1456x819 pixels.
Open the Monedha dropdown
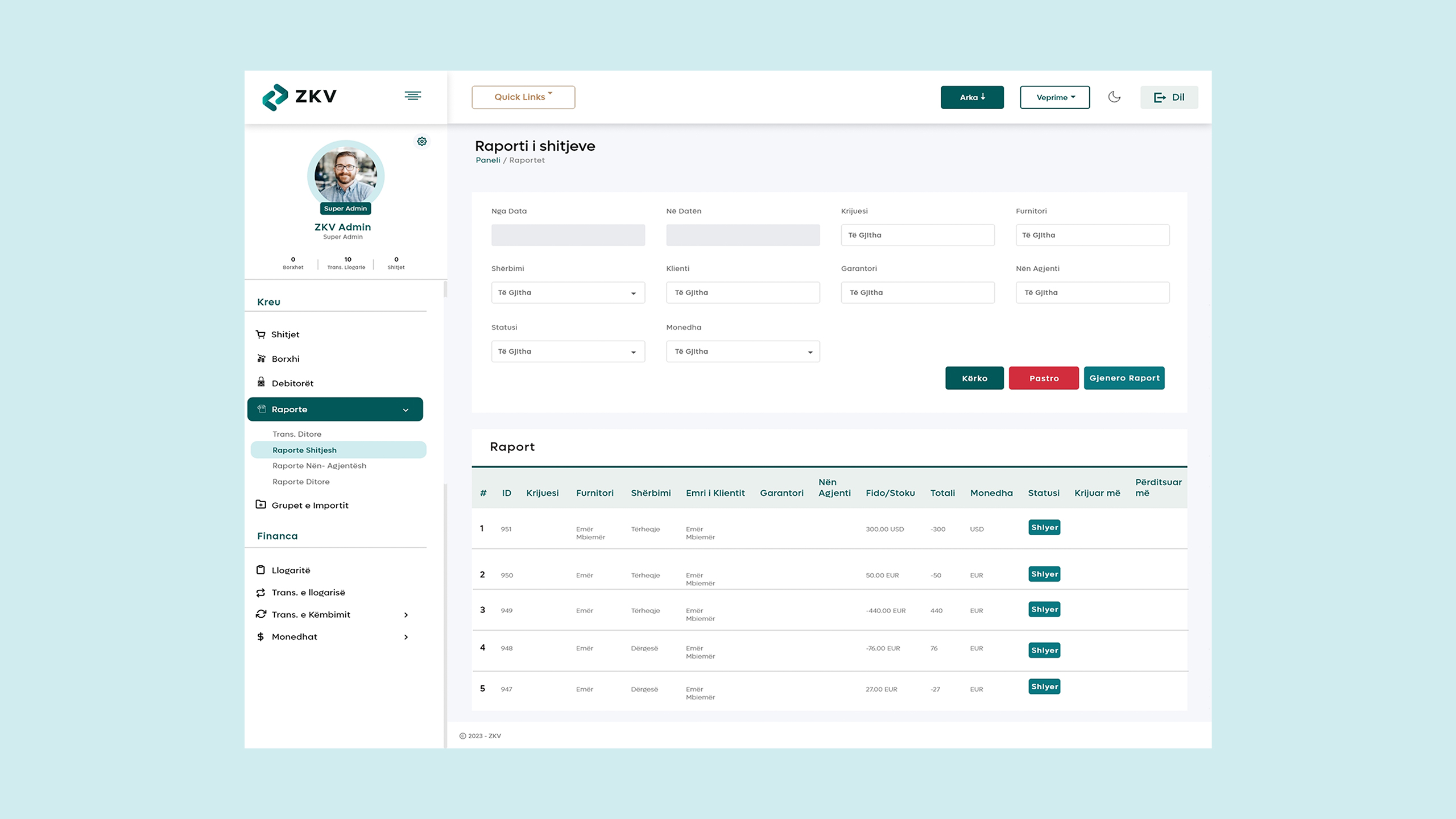point(743,351)
